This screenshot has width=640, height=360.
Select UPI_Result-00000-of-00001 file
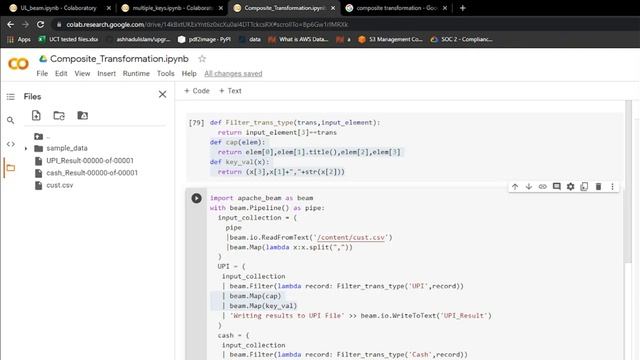pos(90,160)
